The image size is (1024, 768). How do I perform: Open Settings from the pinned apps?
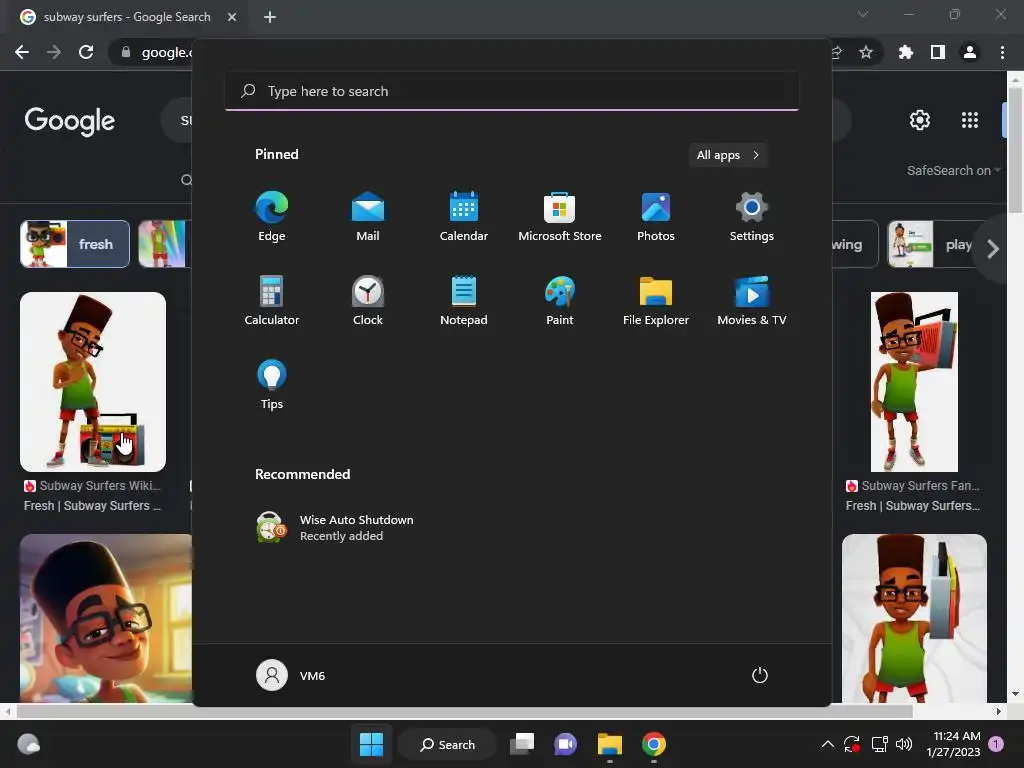(x=752, y=217)
